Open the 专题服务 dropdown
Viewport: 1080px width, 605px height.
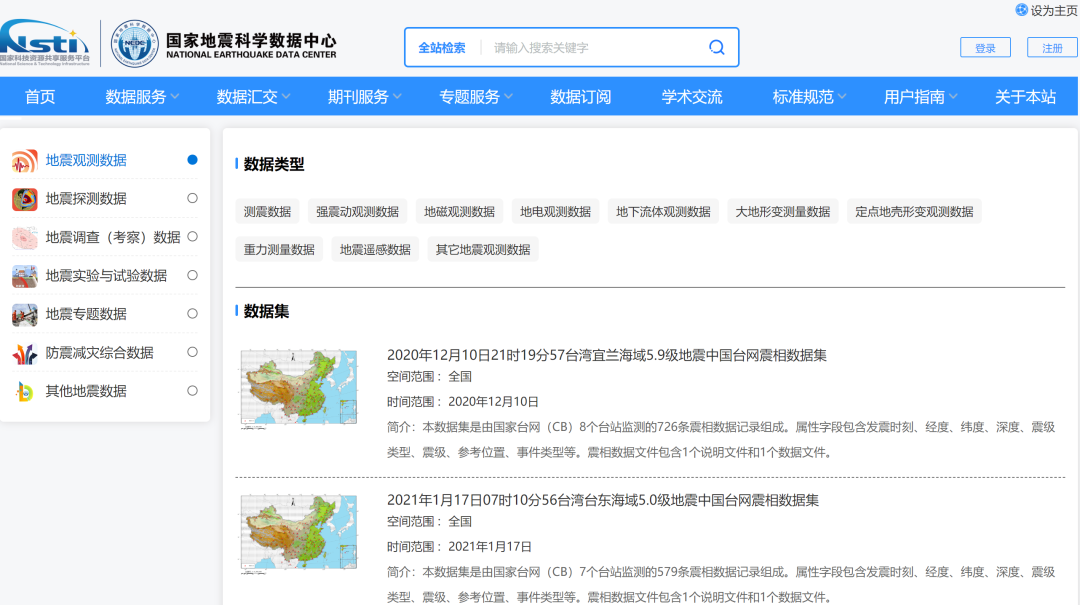(x=470, y=96)
